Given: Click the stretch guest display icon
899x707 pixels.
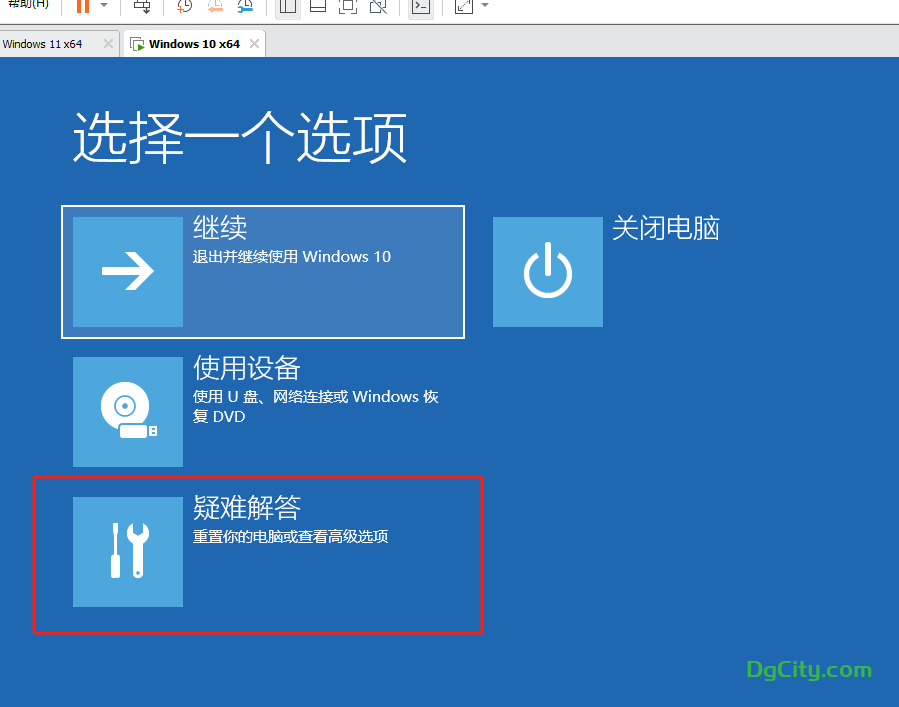Looking at the screenshot, I should click(x=464, y=6).
